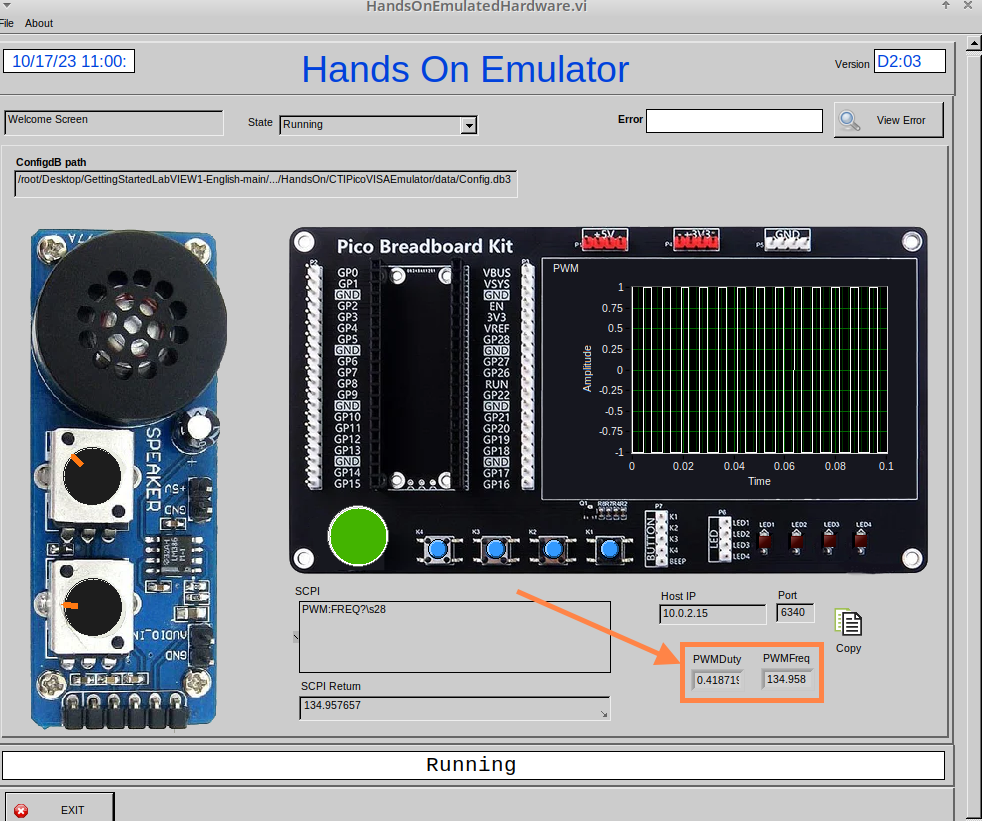Push the K3 blue button
Image resolution: width=982 pixels, height=821 pixels.
[495, 550]
